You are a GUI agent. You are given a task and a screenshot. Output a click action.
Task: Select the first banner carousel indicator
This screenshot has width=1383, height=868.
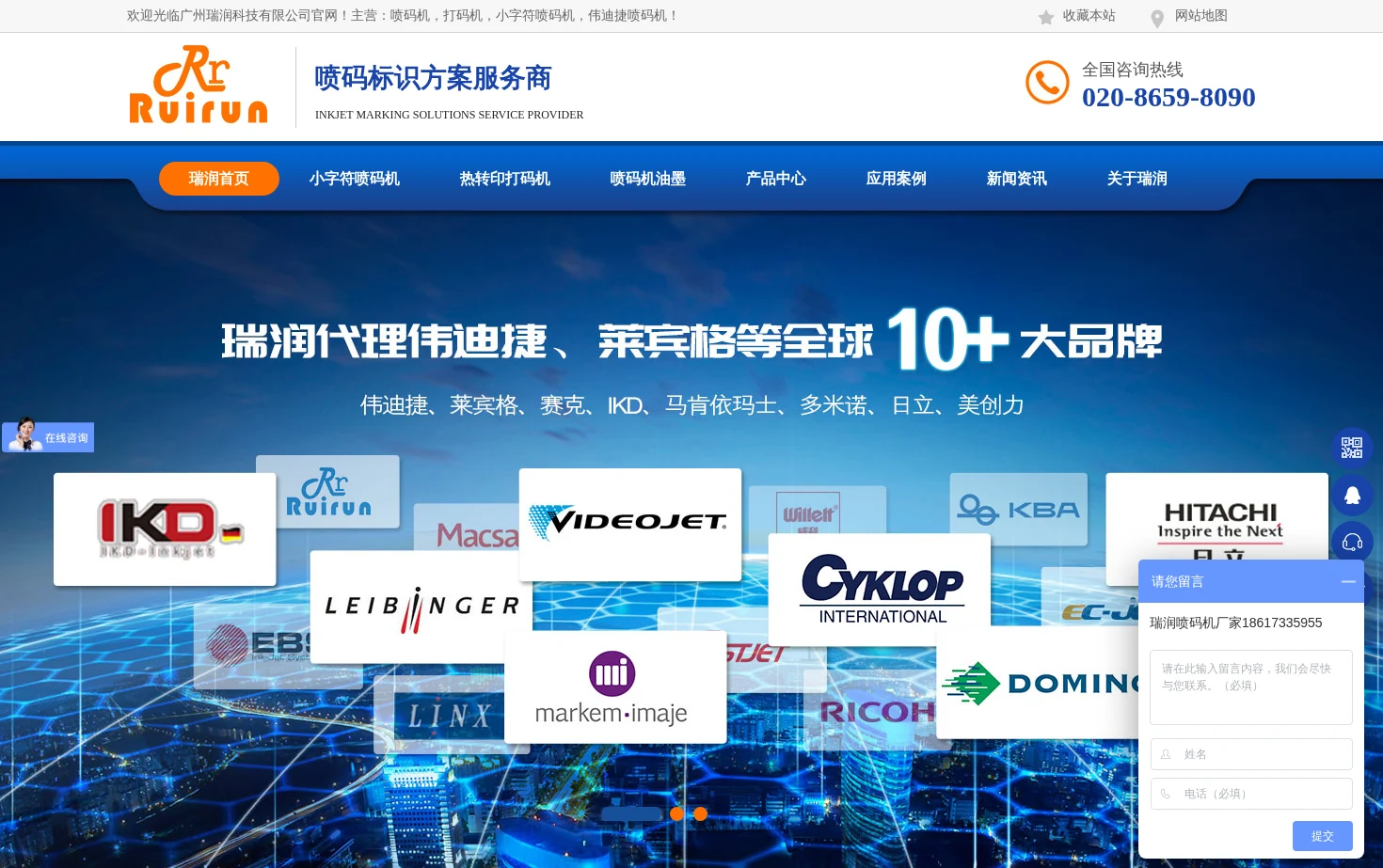(631, 814)
